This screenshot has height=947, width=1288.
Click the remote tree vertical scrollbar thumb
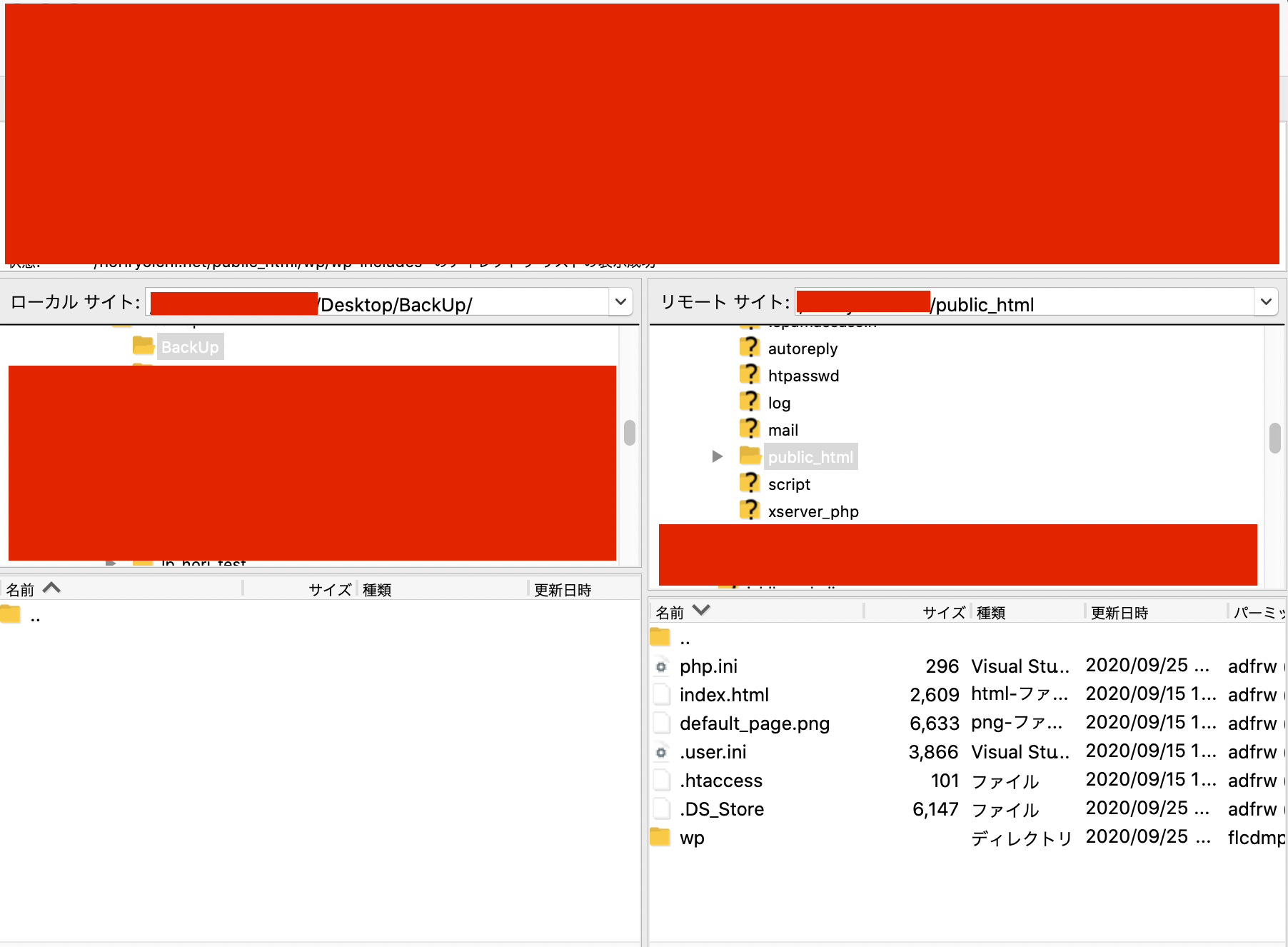click(1275, 438)
